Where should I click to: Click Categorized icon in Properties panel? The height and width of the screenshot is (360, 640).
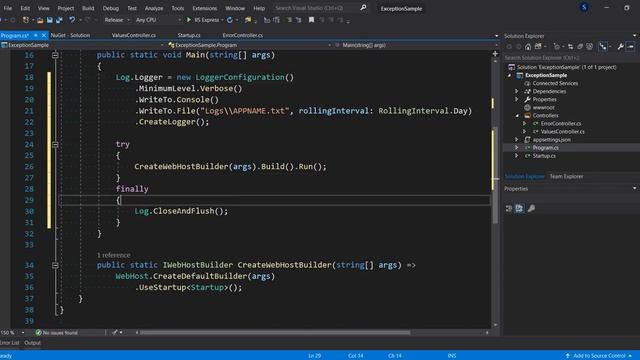[509, 209]
